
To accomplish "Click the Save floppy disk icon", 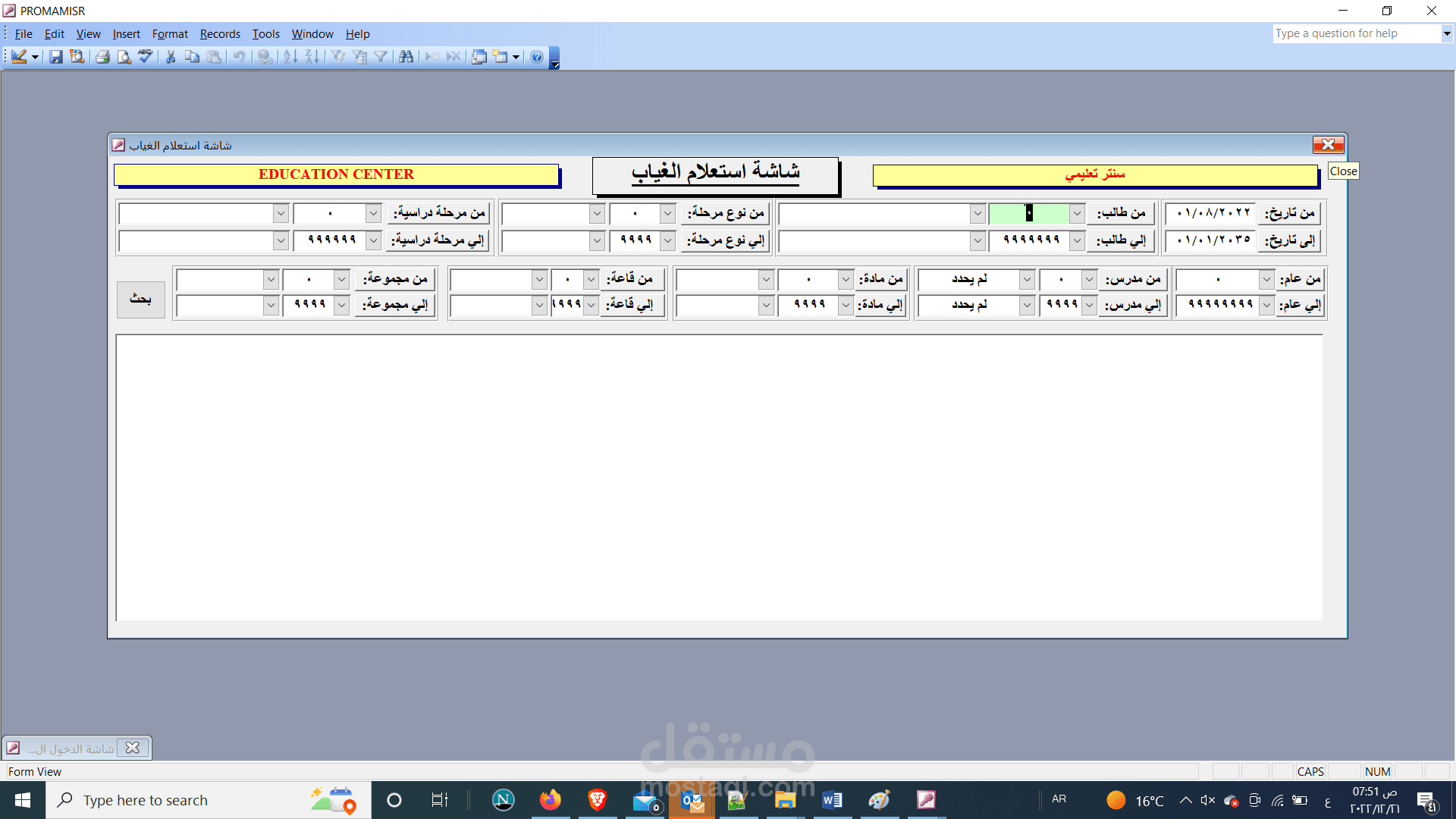I will click(x=56, y=57).
